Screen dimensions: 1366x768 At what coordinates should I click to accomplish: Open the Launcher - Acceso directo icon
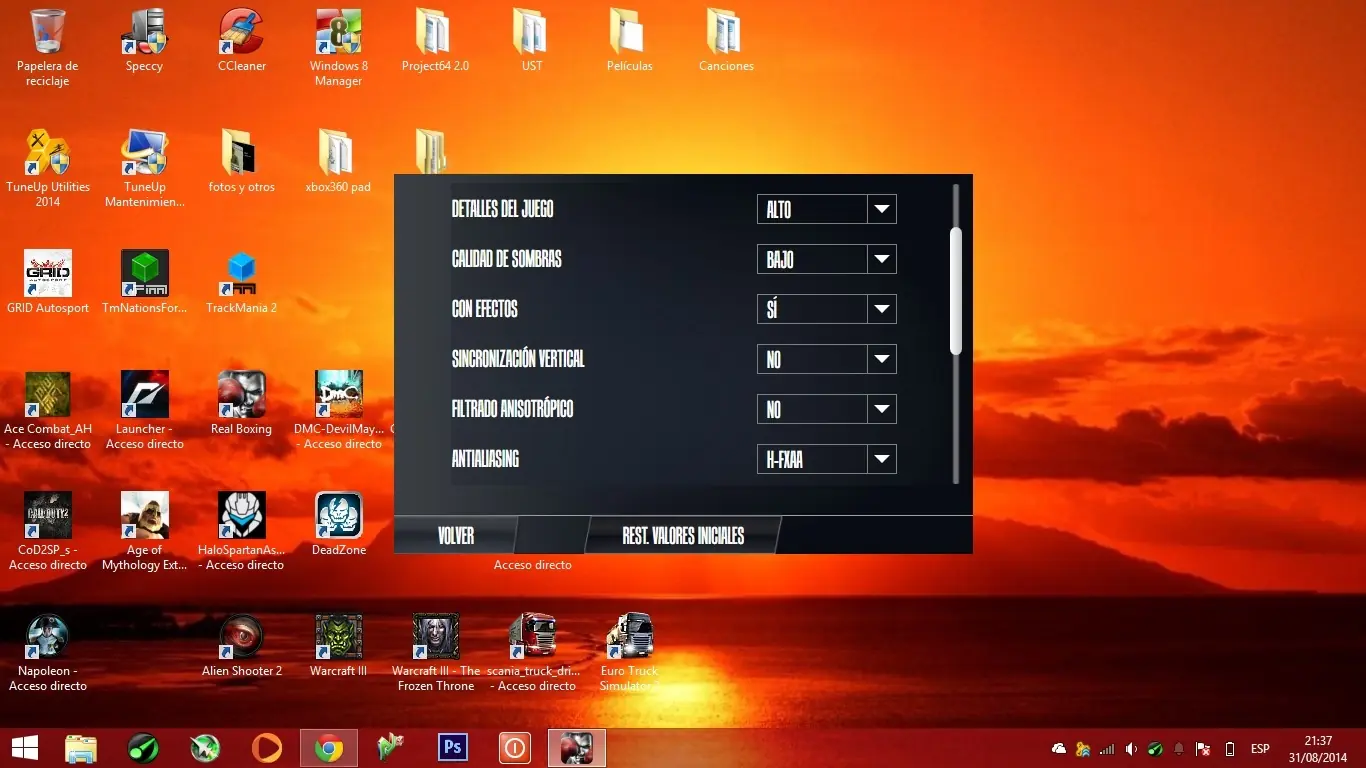[x=145, y=410]
